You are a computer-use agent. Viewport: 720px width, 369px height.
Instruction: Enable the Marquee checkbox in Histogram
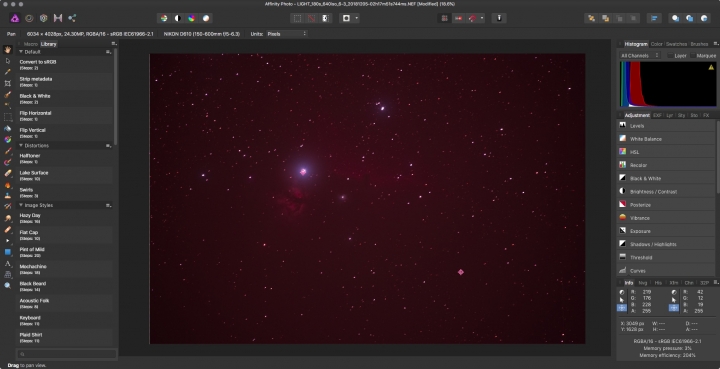coord(693,56)
